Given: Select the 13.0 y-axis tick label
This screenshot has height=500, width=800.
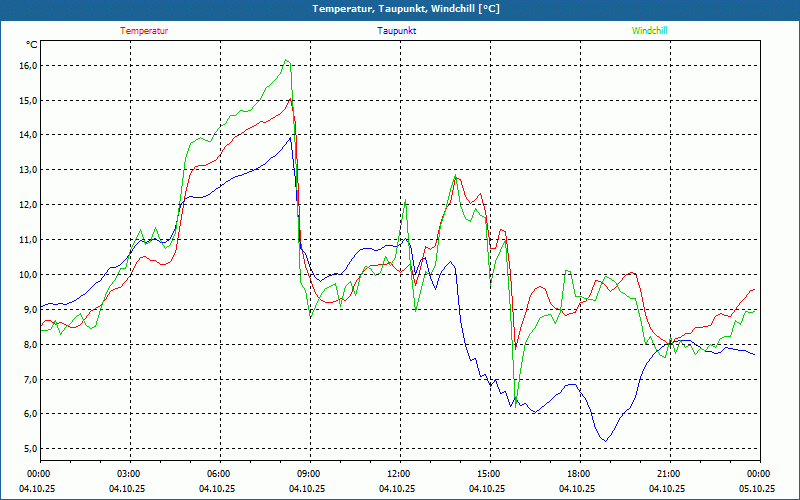Looking at the screenshot, I should pos(27,170).
